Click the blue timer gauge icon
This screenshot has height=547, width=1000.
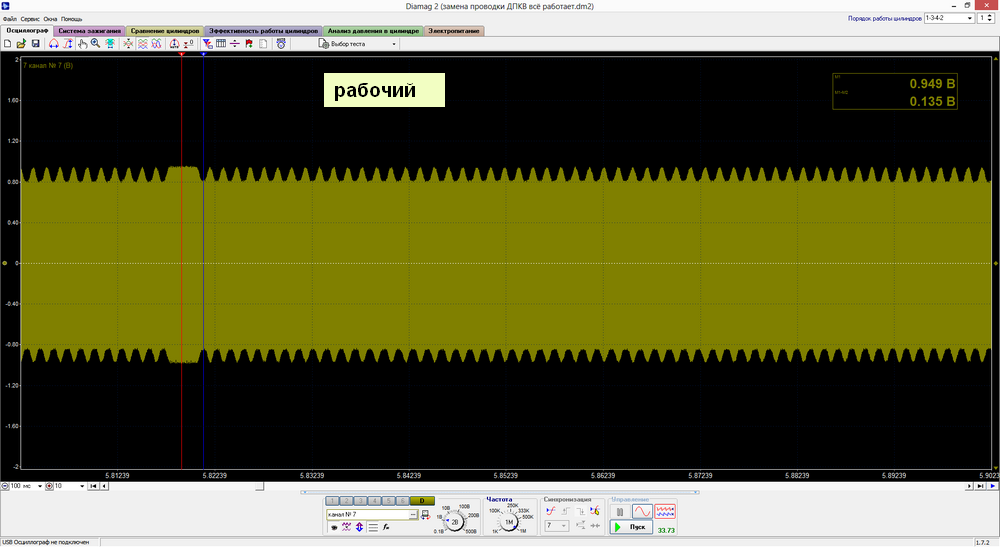point(281,43)
